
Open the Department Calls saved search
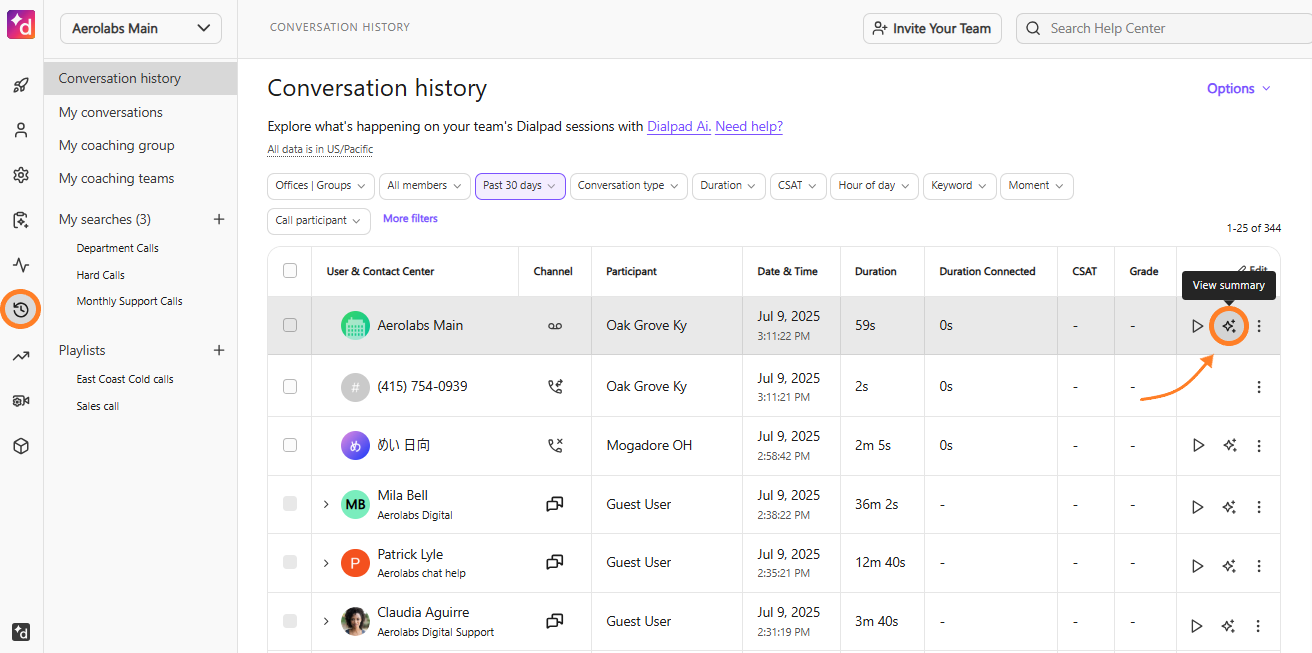pyautogui.click(x=118, y=248)
